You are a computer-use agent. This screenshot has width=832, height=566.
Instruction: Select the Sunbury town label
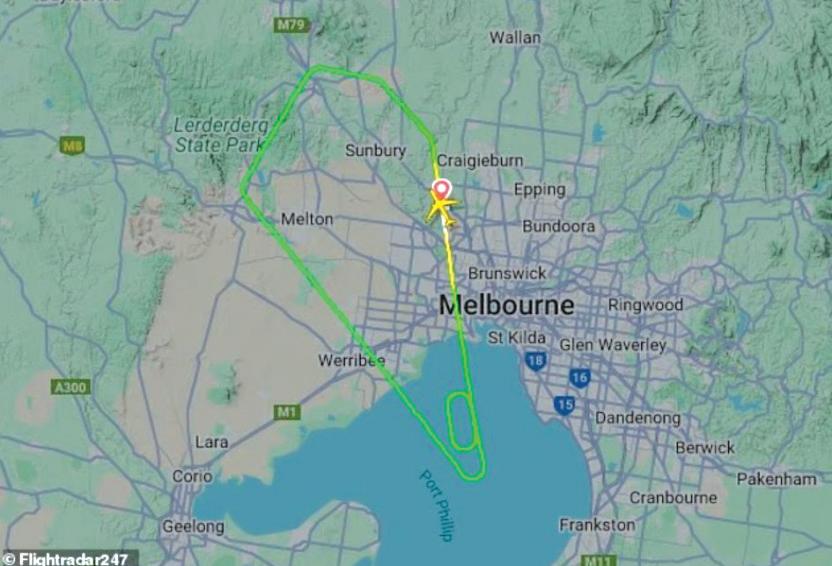(x=375, y=151)
